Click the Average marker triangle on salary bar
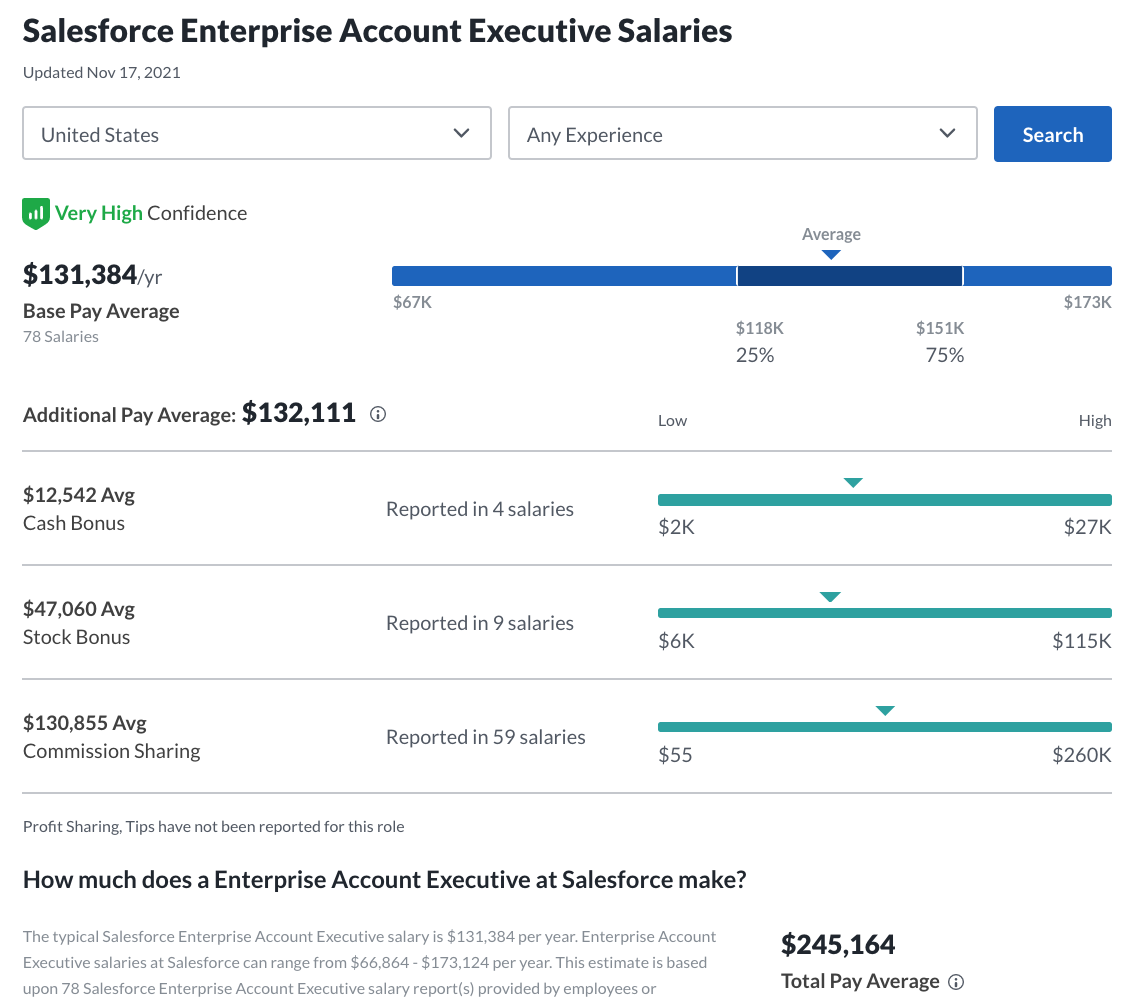 click(x=831, y=255)
